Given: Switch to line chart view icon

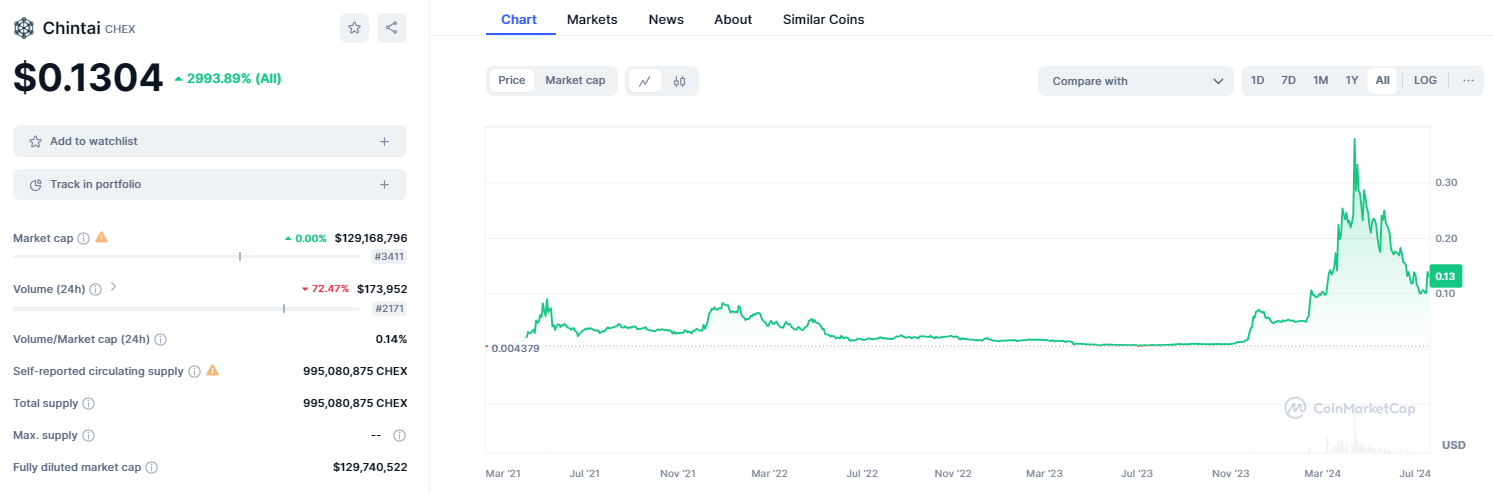Looking at the screenshot, I should coord(645,81).
